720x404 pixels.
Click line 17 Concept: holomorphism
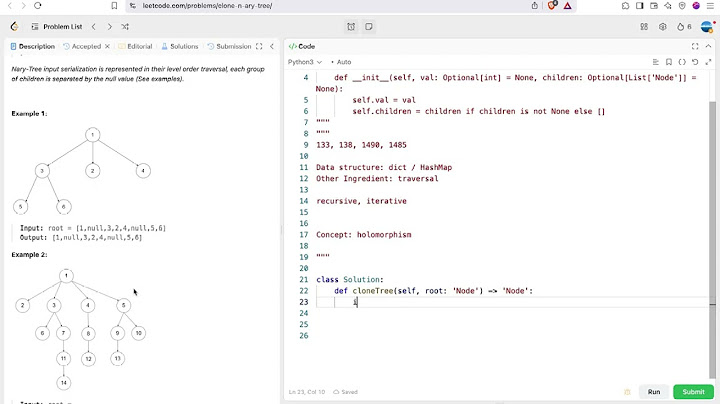click(x=364, y=235)
